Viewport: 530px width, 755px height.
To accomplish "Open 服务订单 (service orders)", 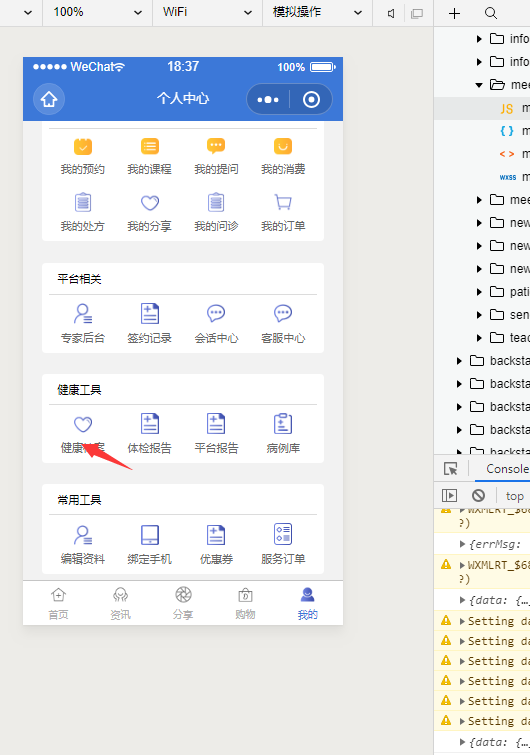I will tap(283, 545).
